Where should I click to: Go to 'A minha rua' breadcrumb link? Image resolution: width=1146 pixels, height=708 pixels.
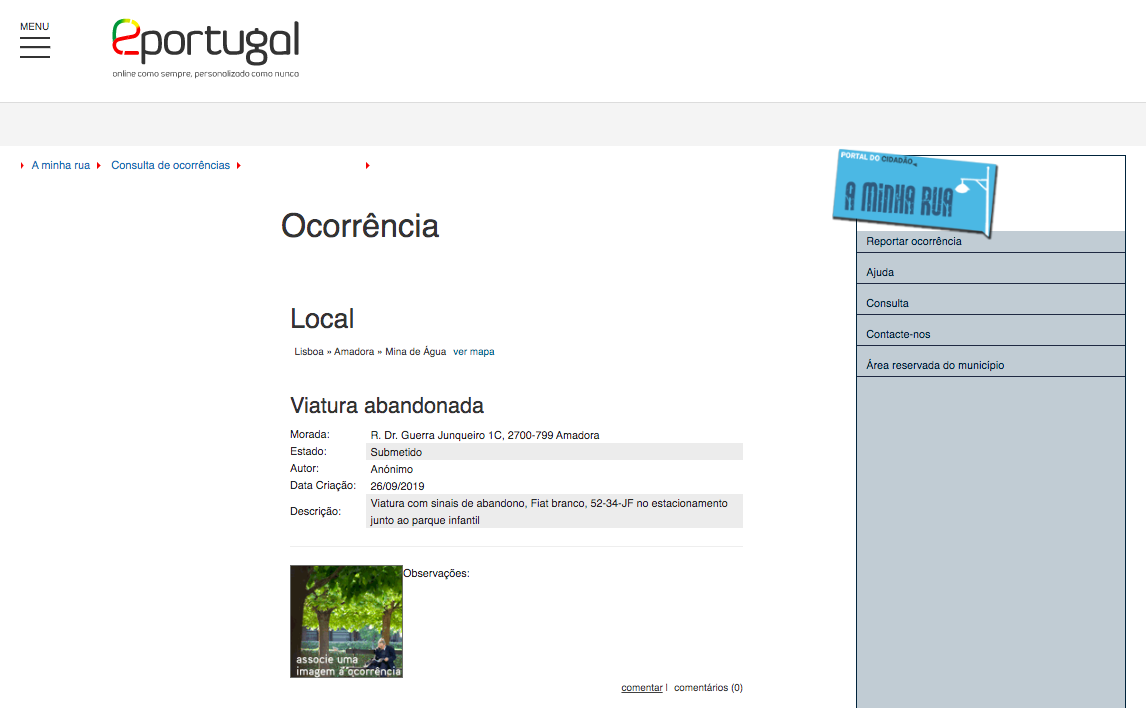coord(60,166)
